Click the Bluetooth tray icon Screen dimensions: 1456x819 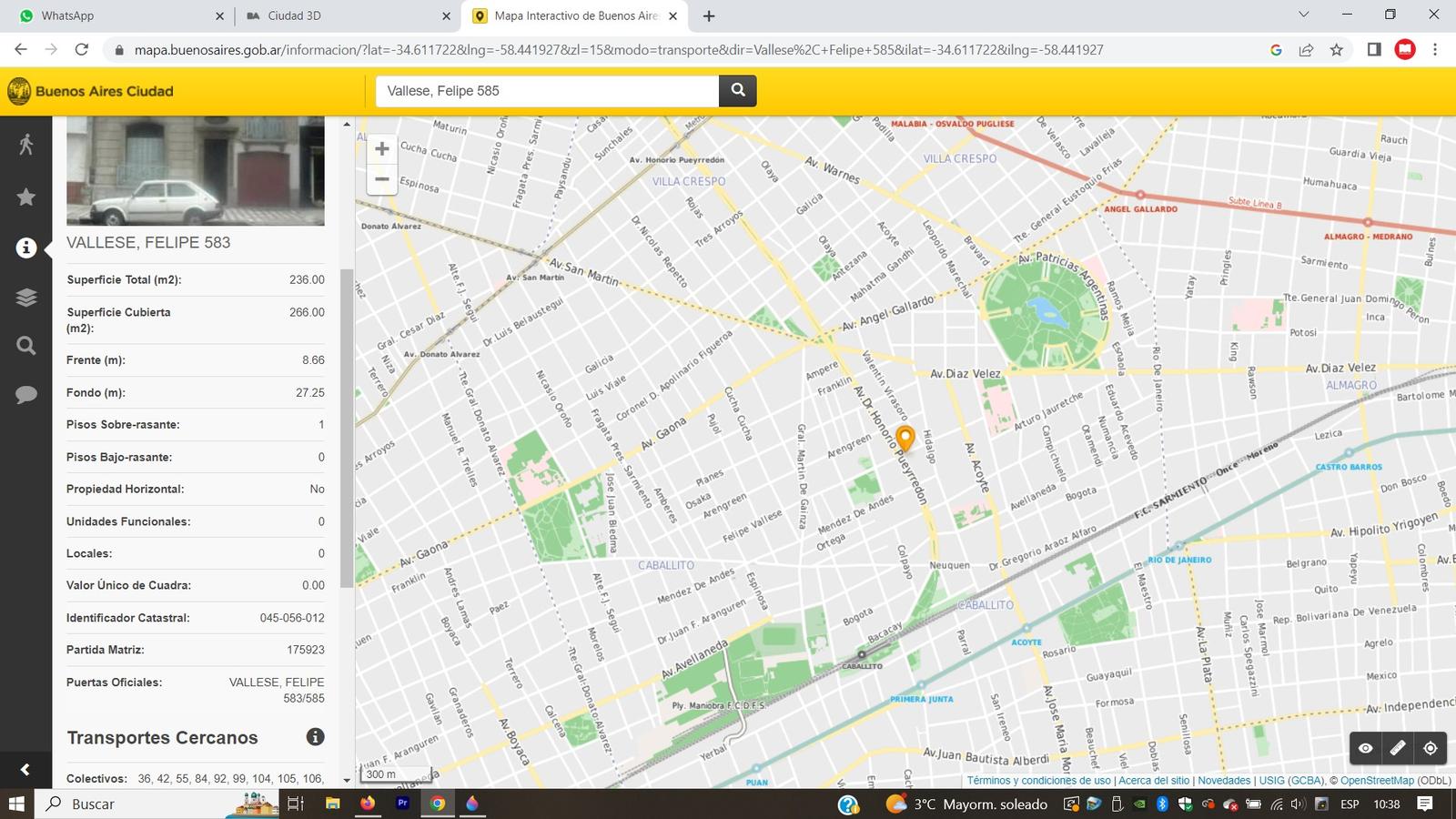(x=1162, y=804)
